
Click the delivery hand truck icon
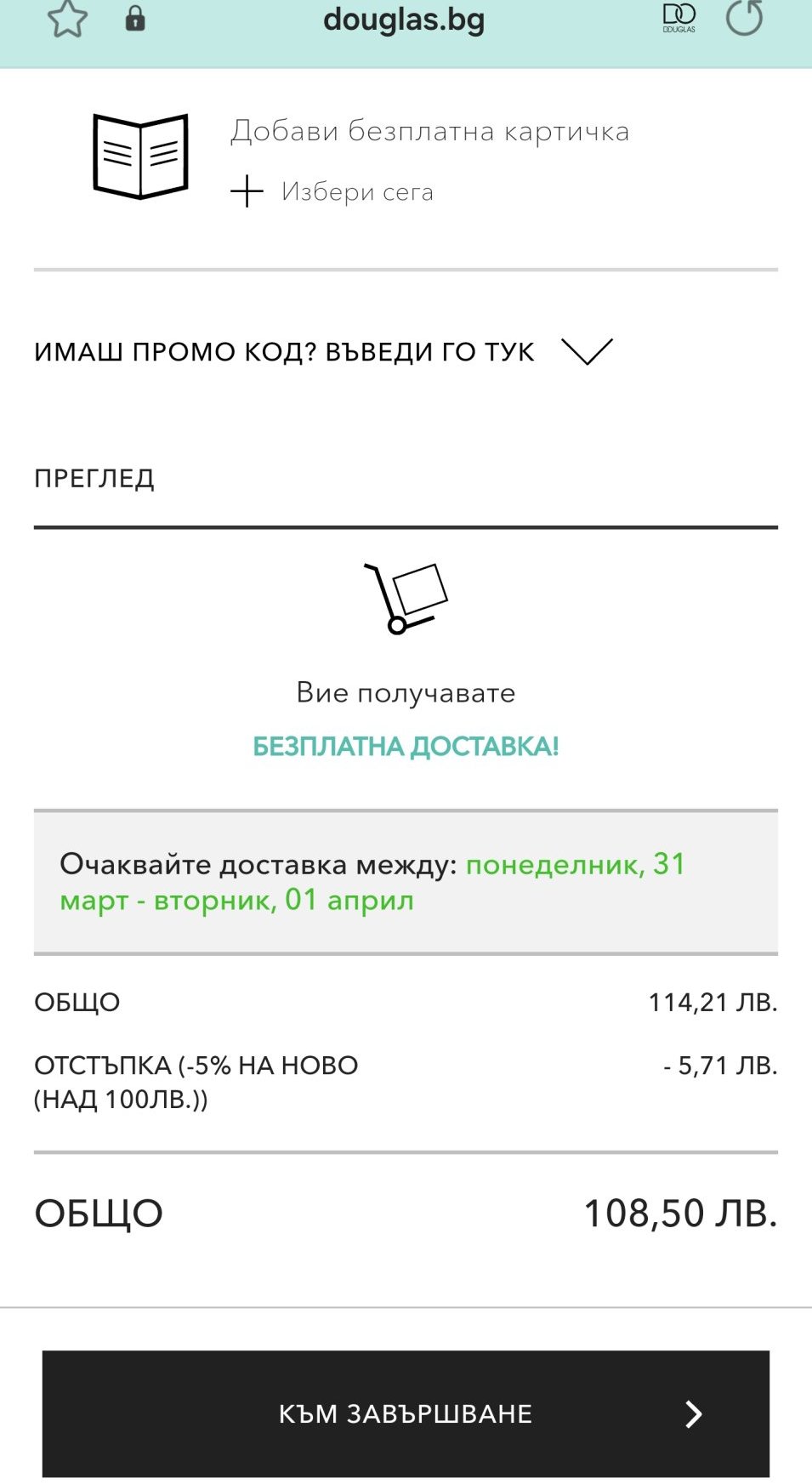406,598
